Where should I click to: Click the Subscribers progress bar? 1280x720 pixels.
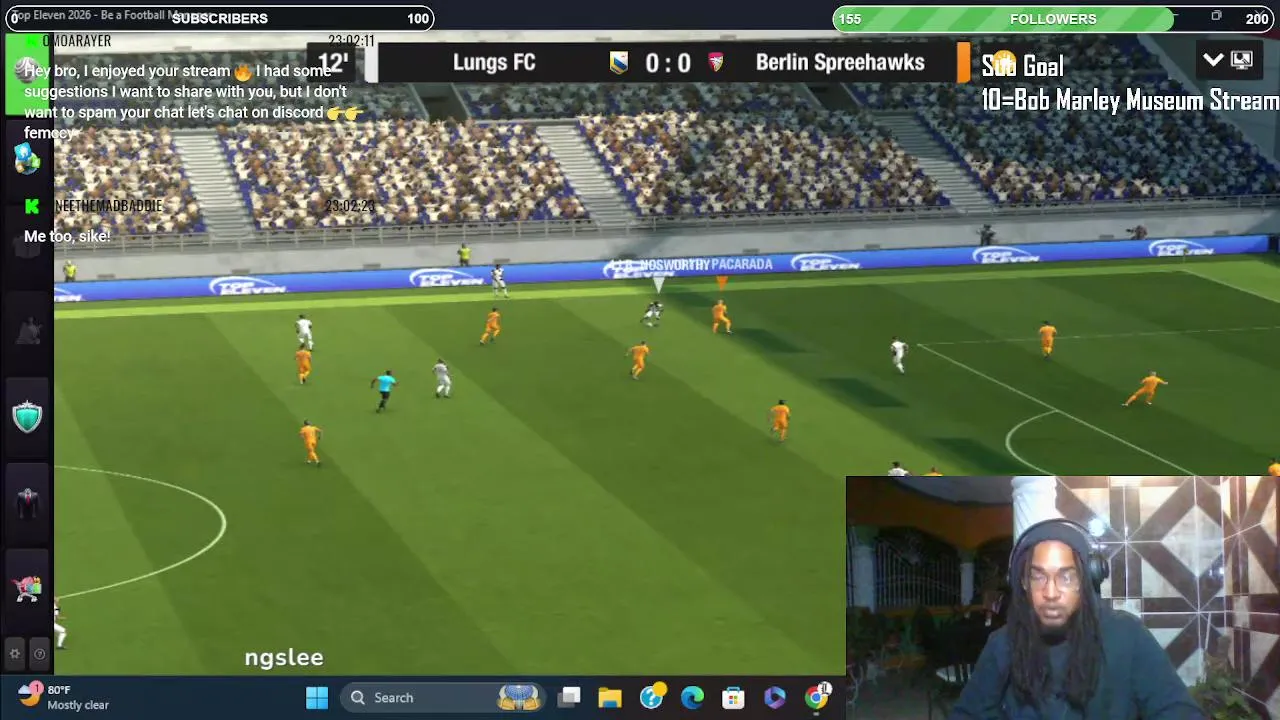(219, 18)
